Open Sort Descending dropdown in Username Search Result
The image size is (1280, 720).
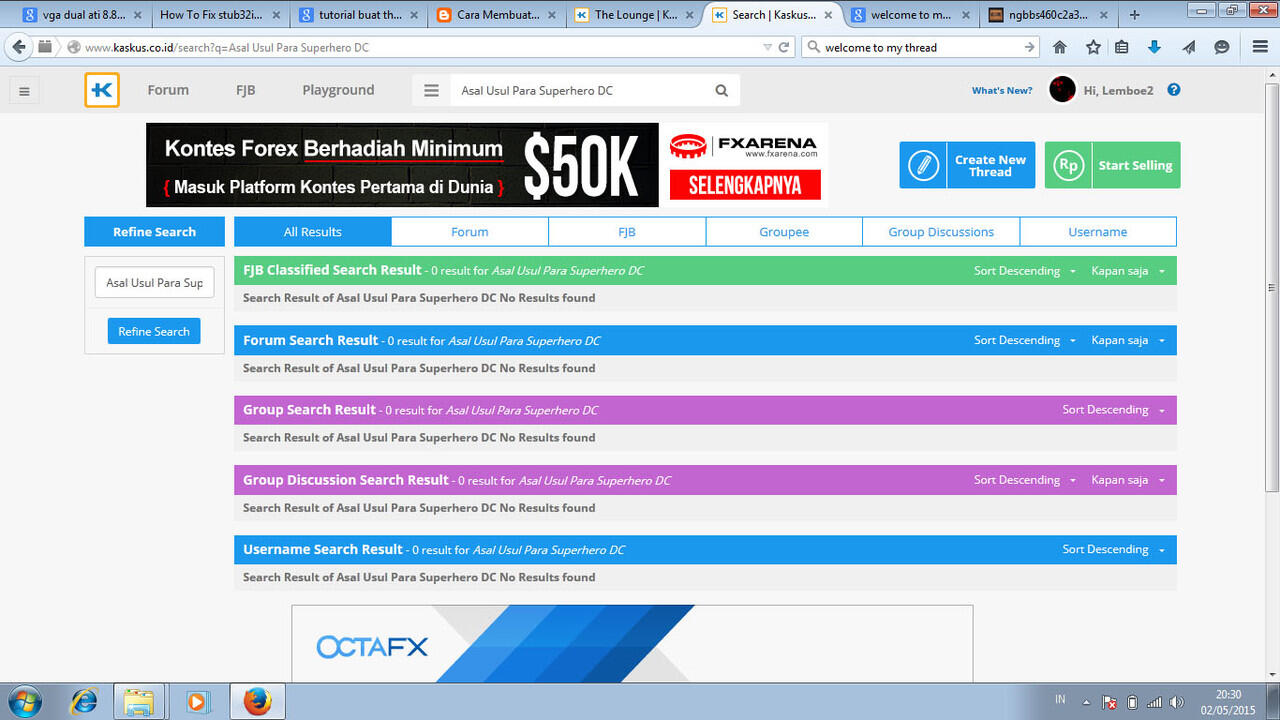(x=1113, y=549)
